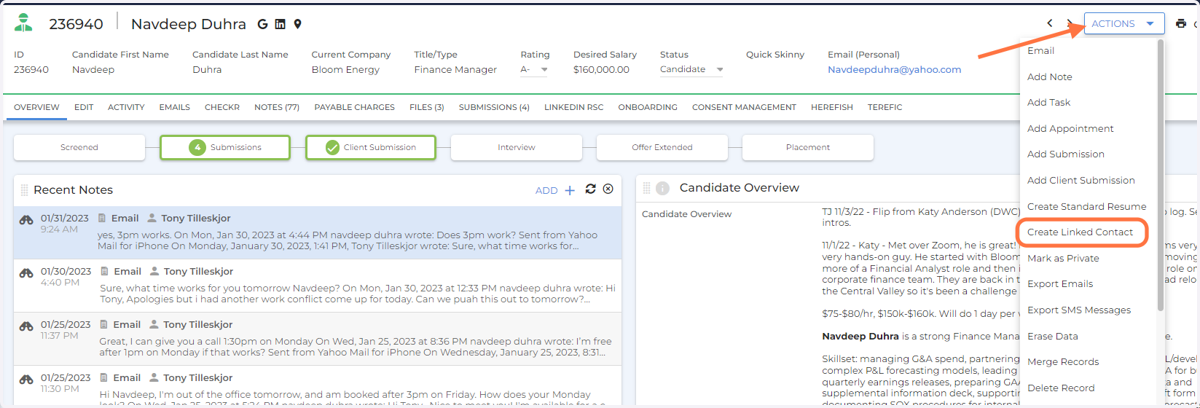Click drag handle of Recent Notes panel
Viewport: 1200px width, 408px height.
coord(25,189)
